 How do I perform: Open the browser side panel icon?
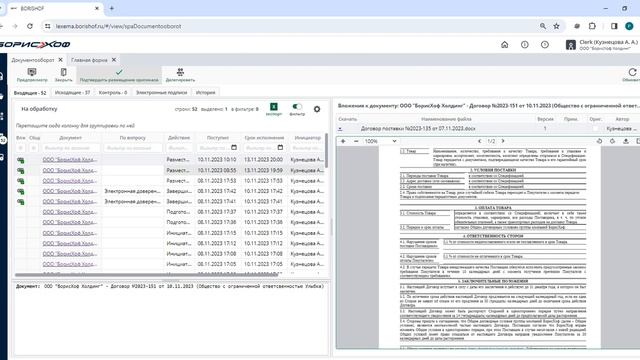click(614, 26)
